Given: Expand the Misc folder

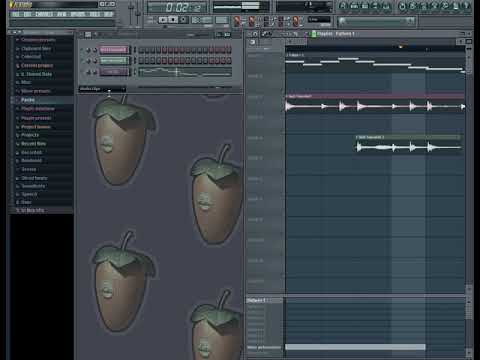Looking at the screenshot, I should click(26, 82).
